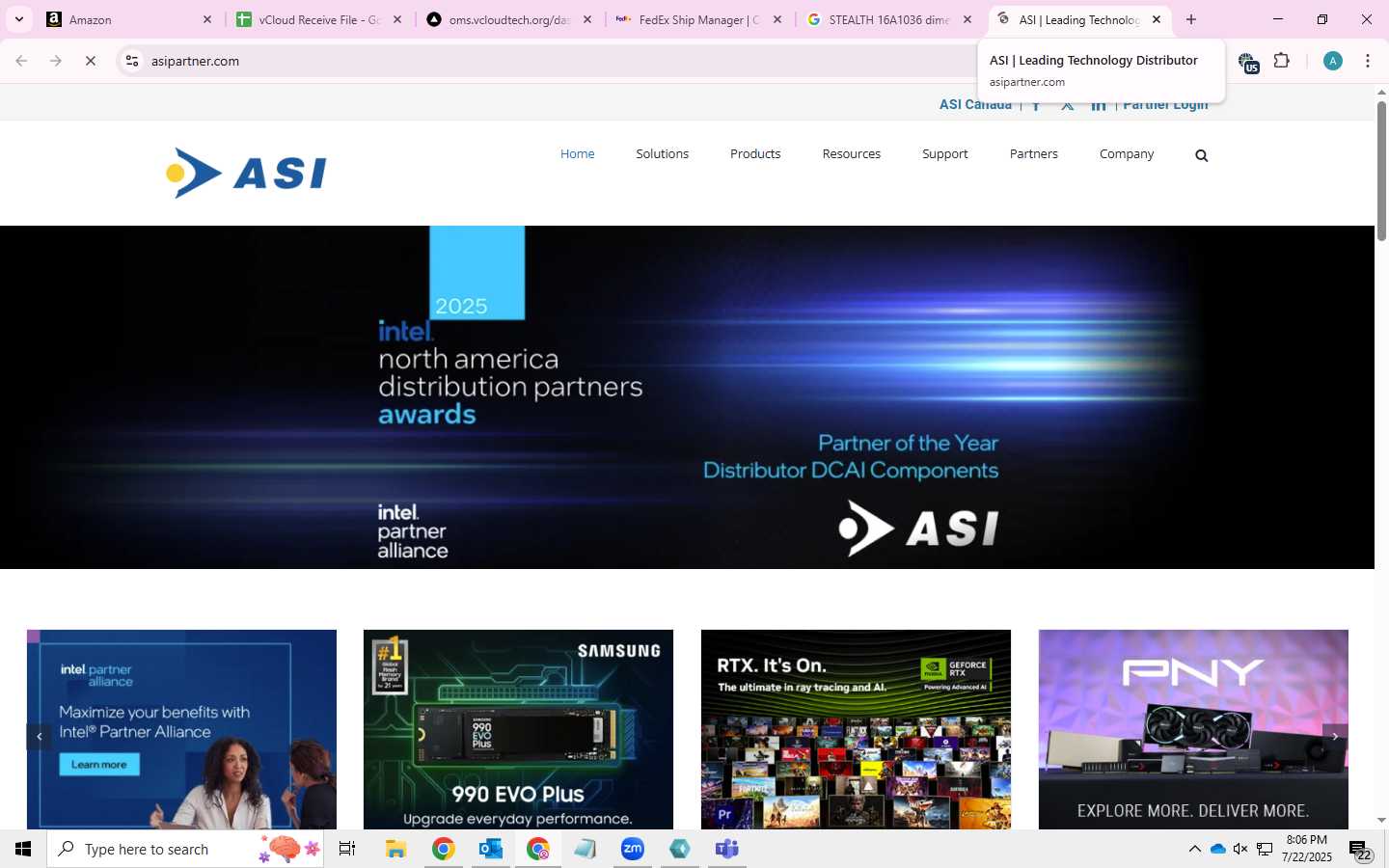Open Zoom from the taskbar

click(x=633, y=849)
